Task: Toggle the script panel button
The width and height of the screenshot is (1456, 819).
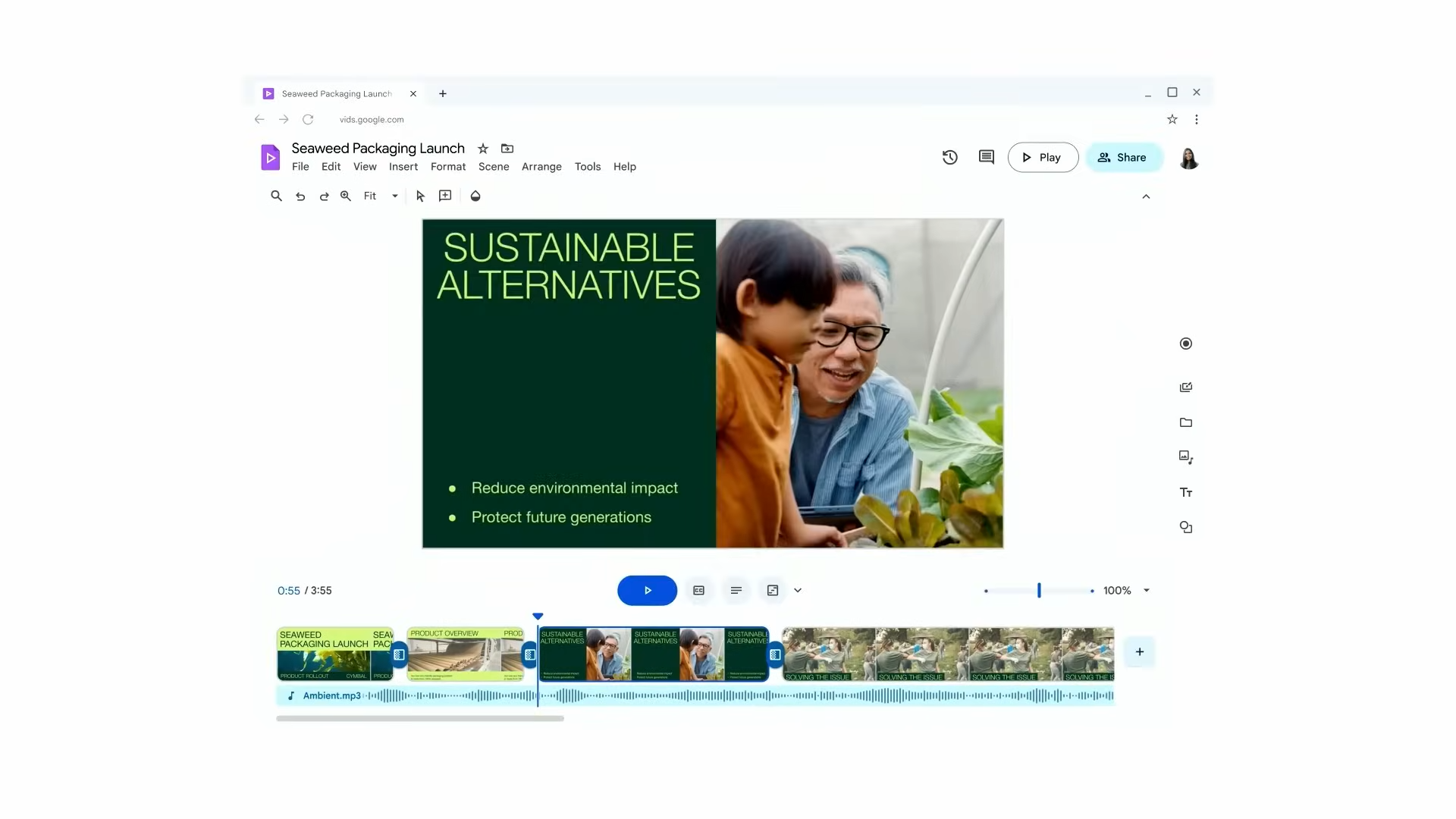Action: click(x=736, y=591)
